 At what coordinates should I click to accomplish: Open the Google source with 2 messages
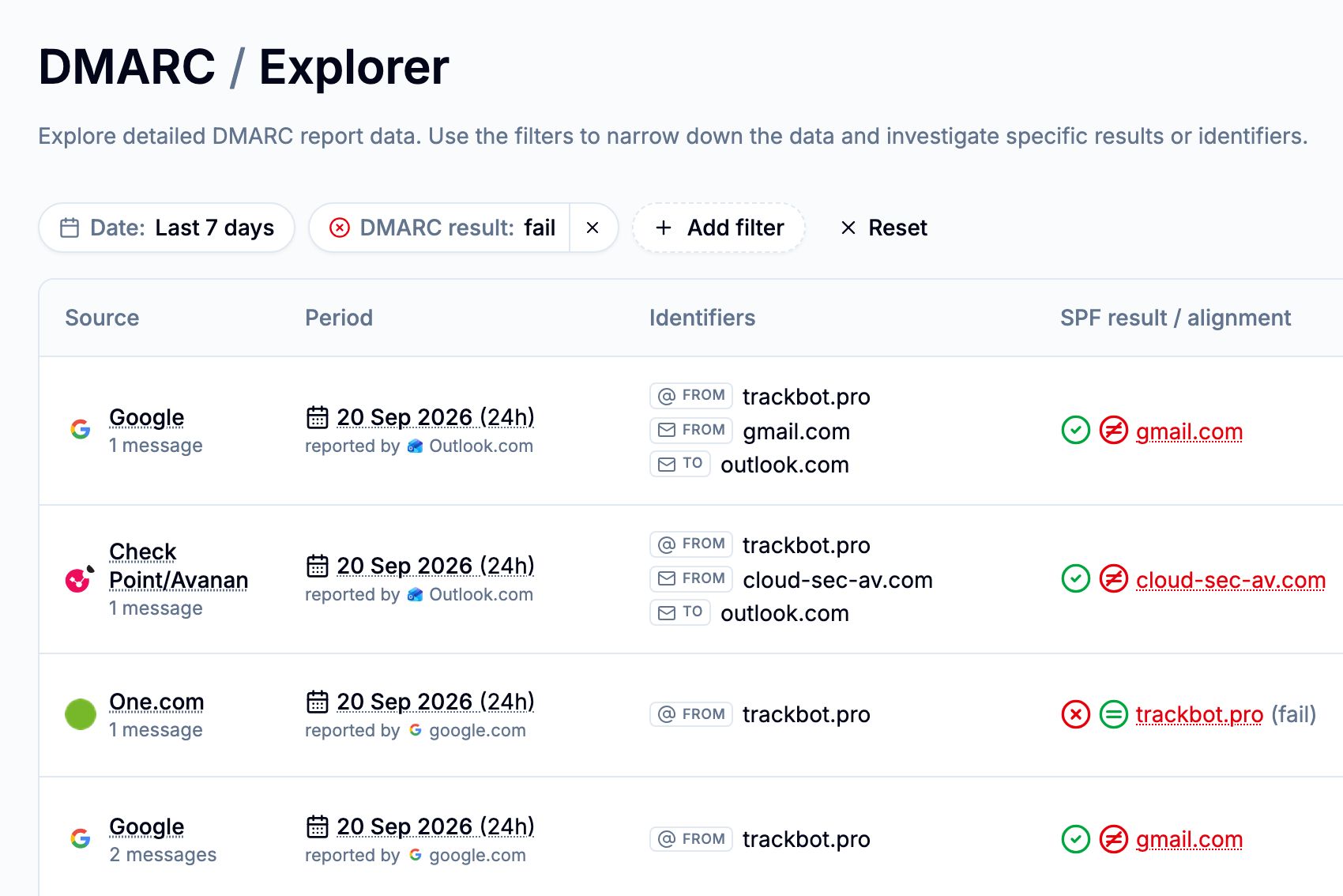(x=146, y=826)
